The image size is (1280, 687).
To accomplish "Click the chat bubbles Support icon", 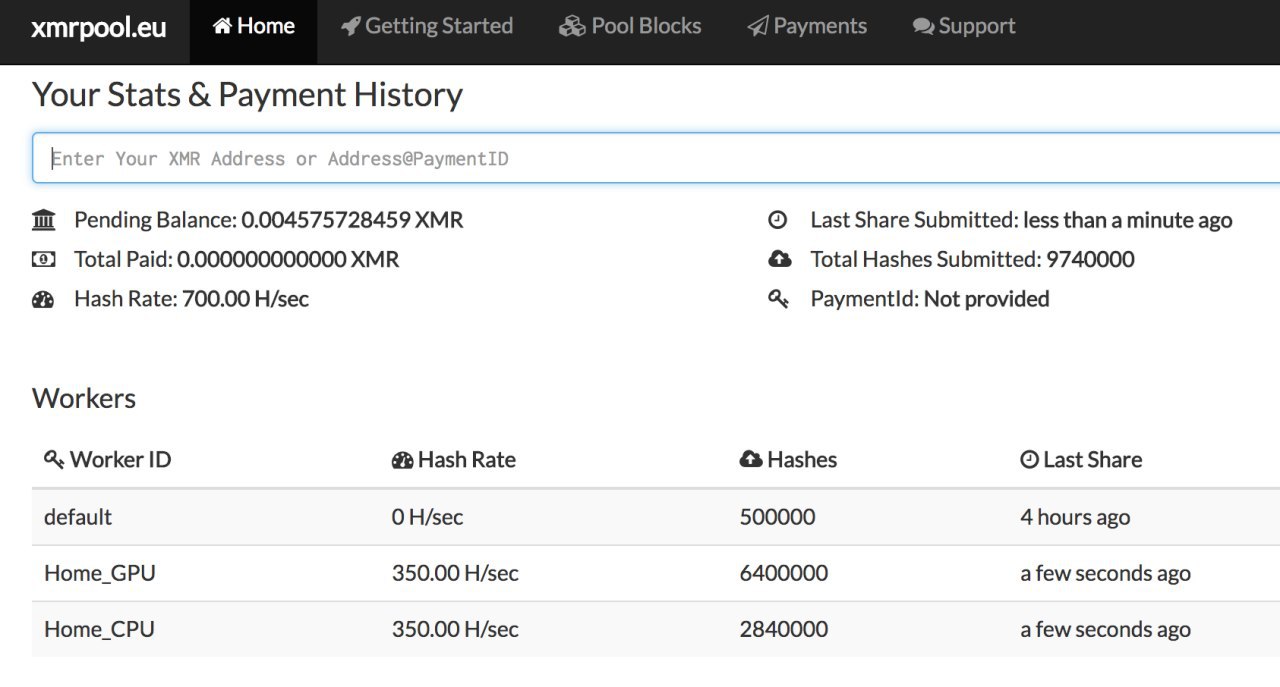I will coord(923,27).
